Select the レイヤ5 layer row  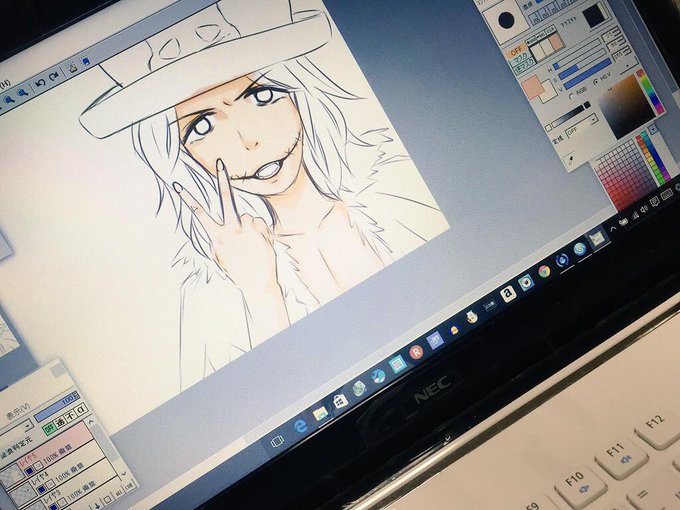coord(48,454)
